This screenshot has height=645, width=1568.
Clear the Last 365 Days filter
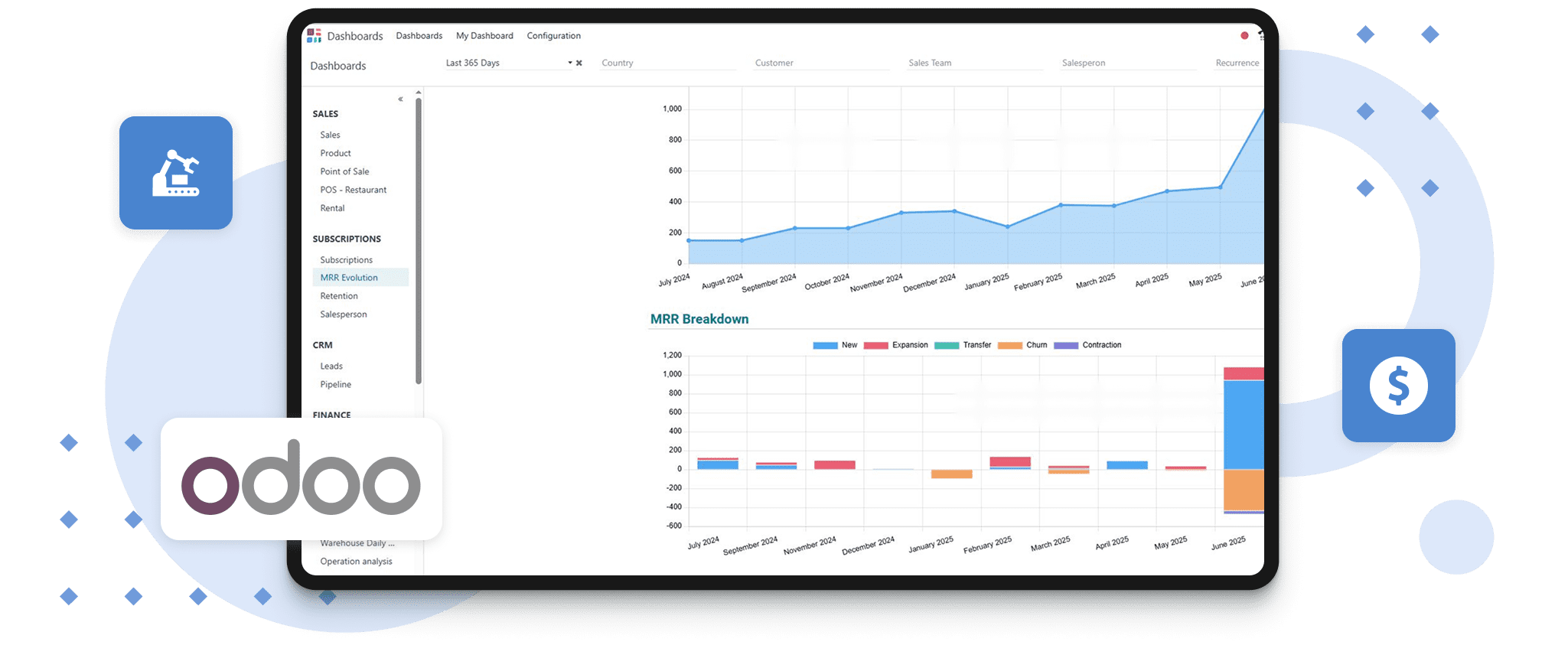tap(579, 64)
